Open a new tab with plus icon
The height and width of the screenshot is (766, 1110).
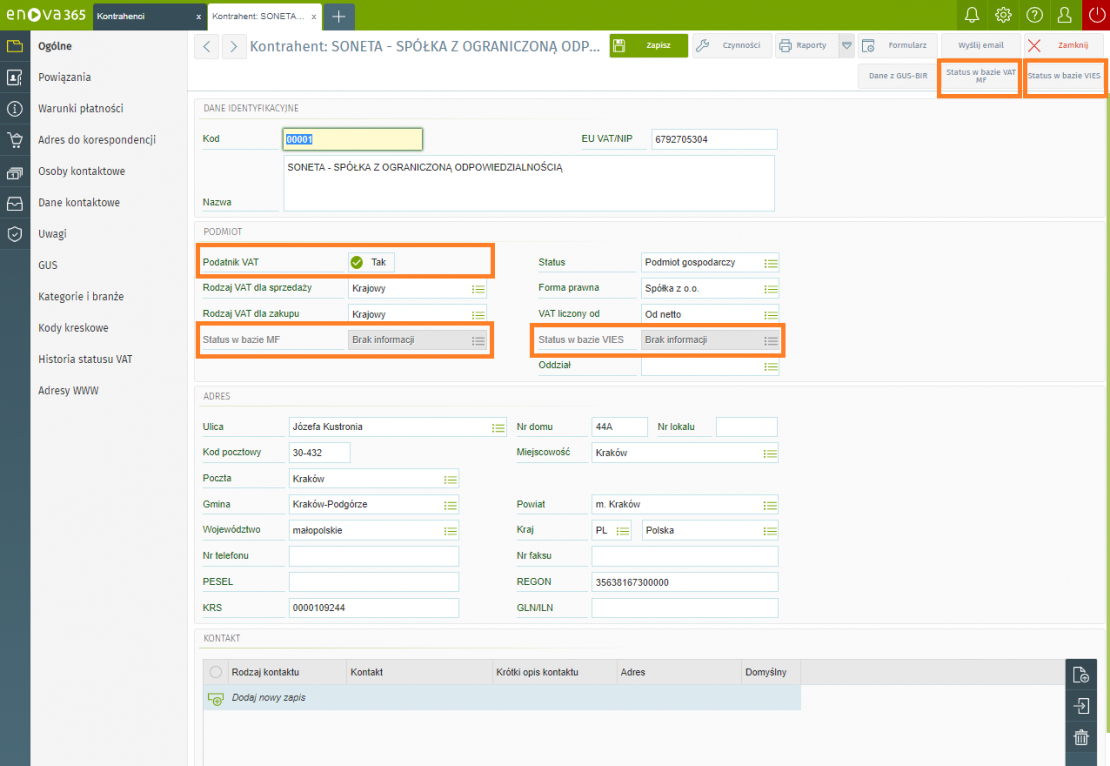click(x=339, y=16)
